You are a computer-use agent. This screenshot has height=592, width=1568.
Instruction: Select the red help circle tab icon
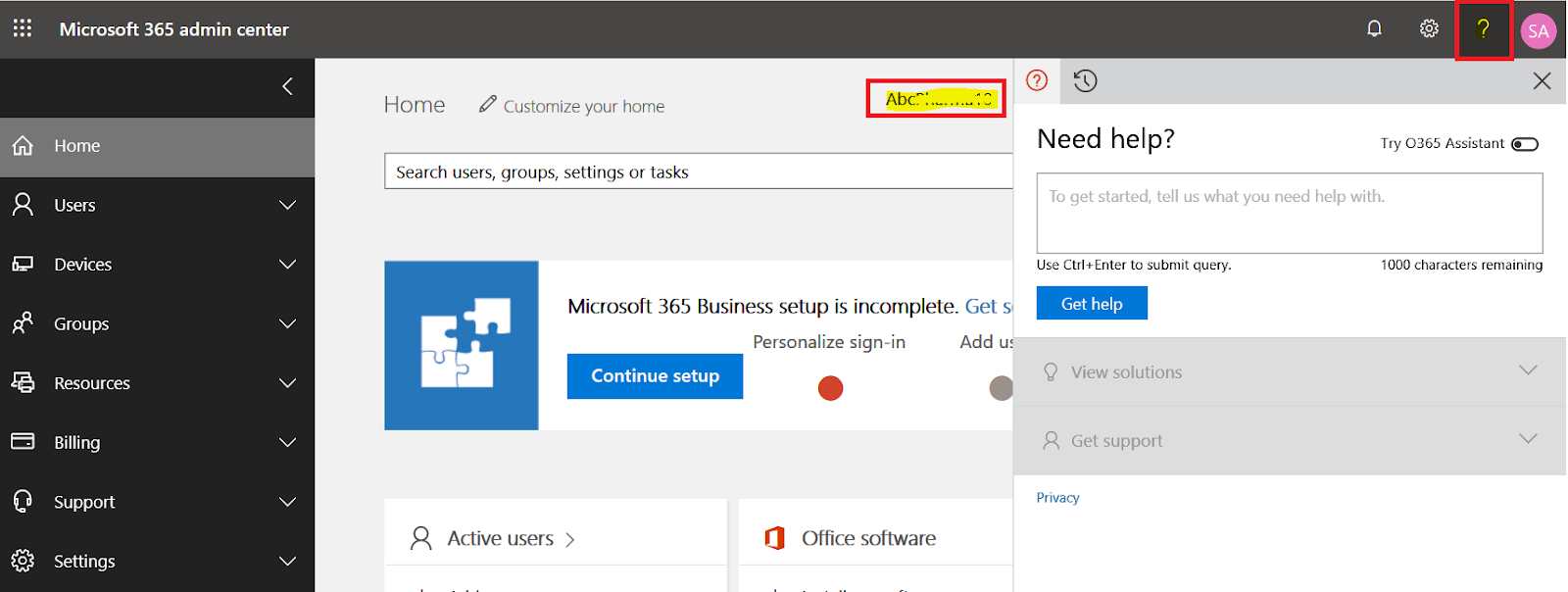1037,80
